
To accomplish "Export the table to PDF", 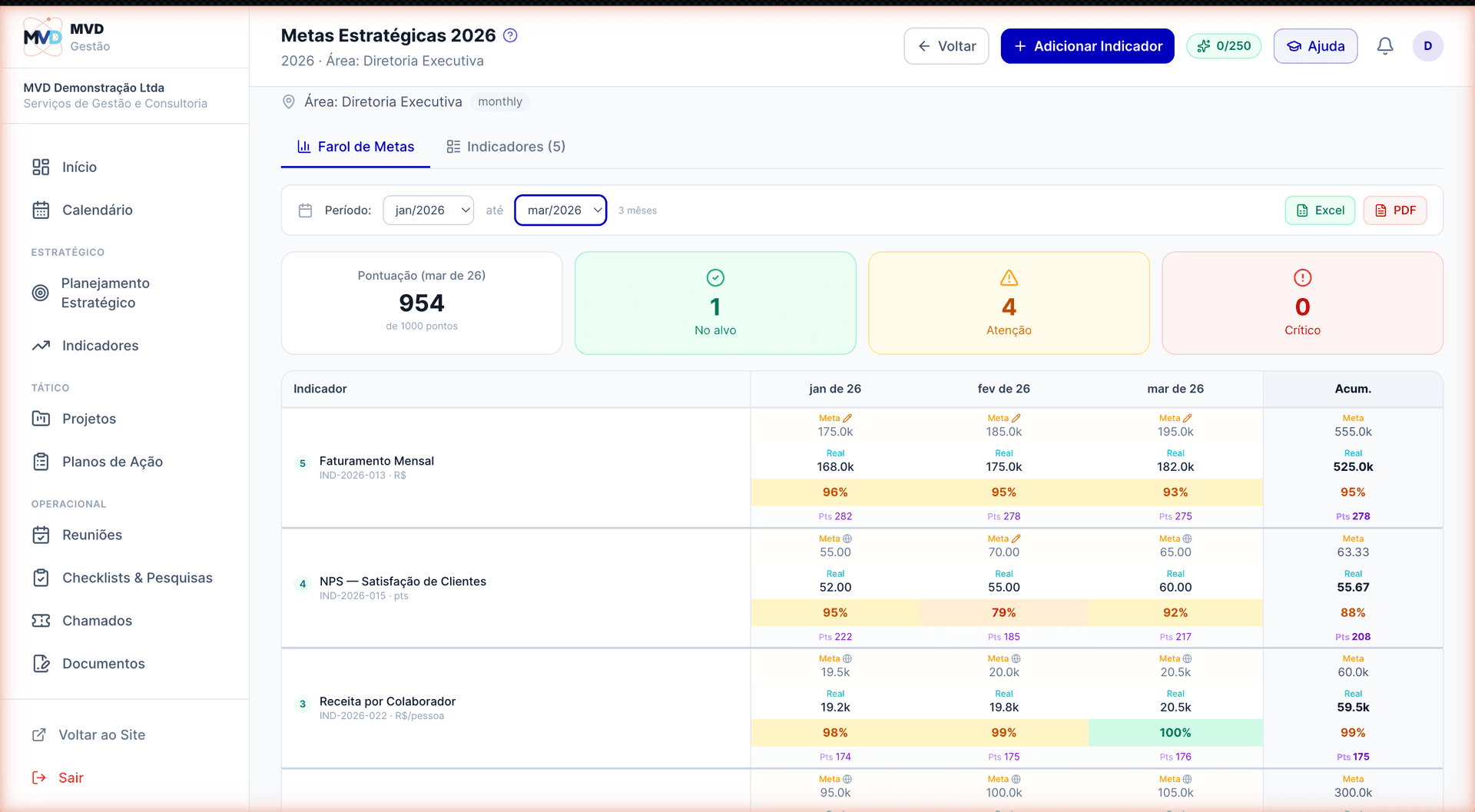I will [1395, 210].
